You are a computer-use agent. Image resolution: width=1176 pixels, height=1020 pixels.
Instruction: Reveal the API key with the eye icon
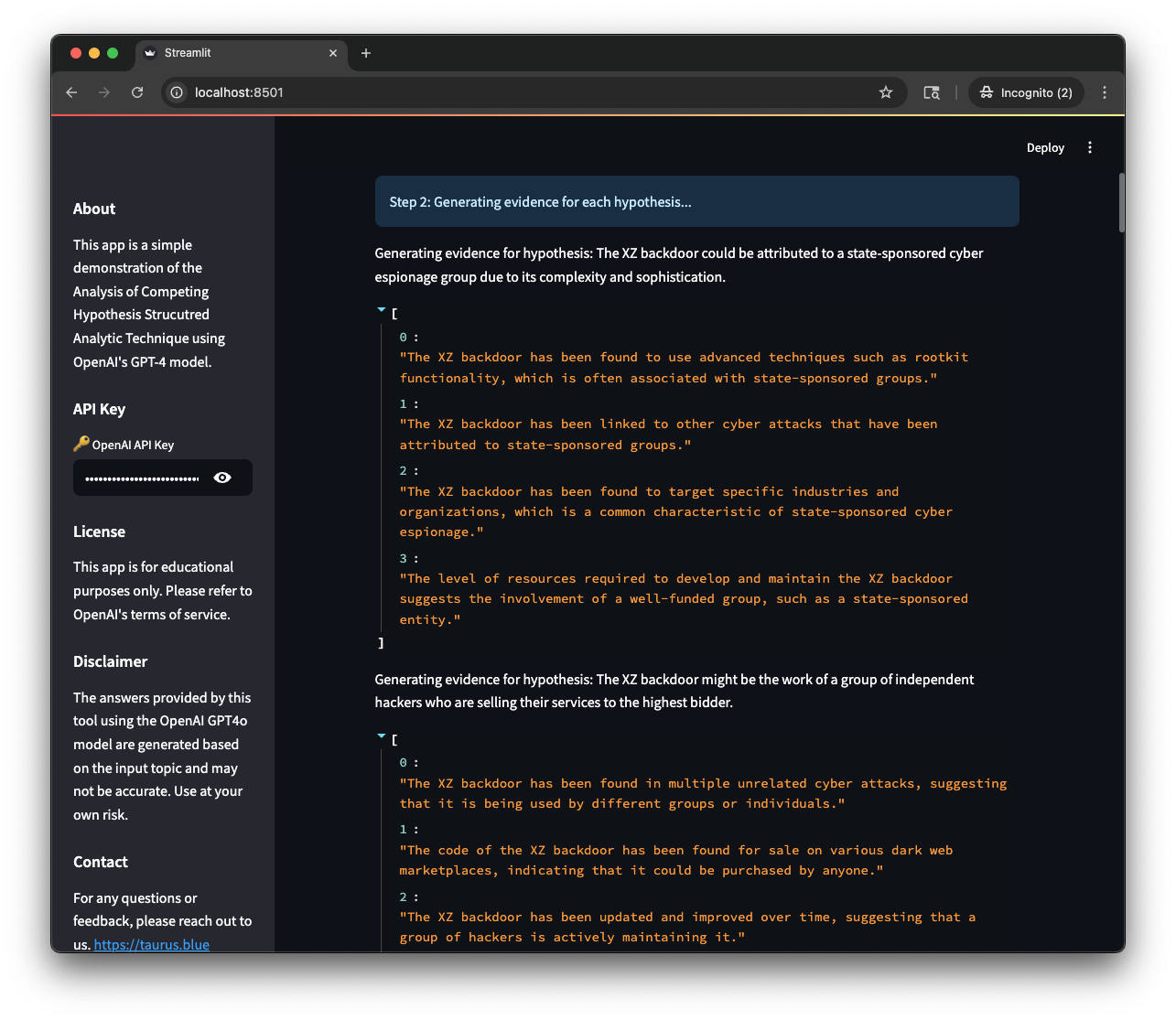click(x=222, y=478)
